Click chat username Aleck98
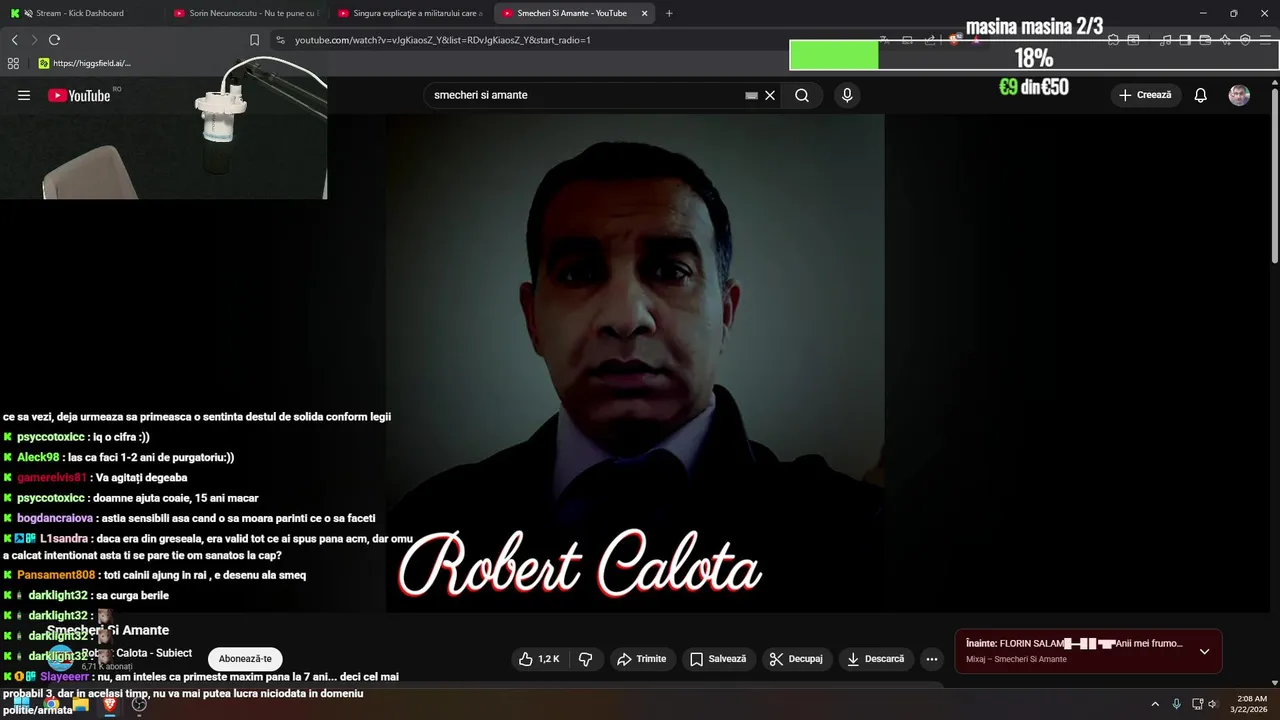 38,457
